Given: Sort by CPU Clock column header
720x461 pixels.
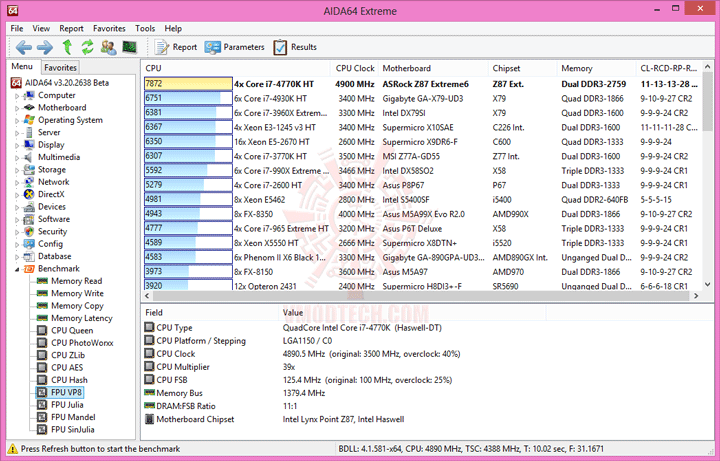Looking at the screenshot, I should coord(355,68).
